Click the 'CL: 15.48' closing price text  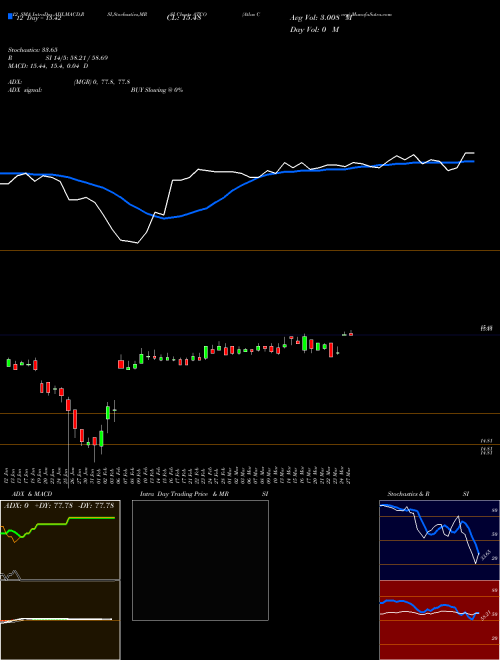[x=184, y=18]
